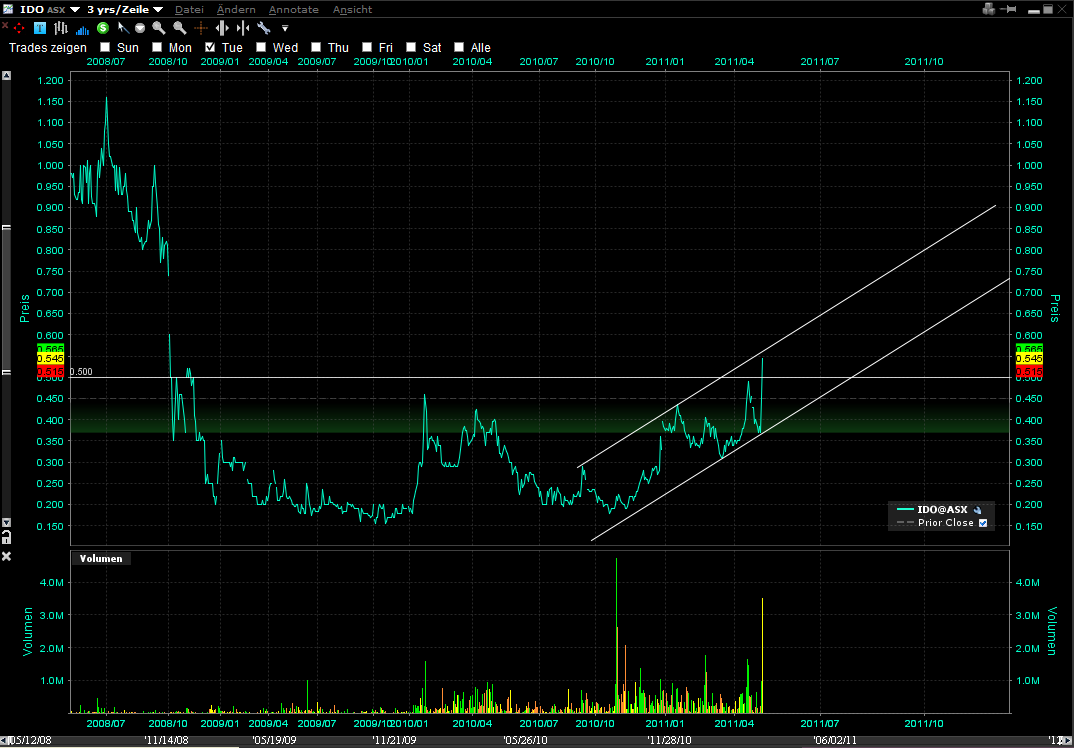Uncheck the Prior Close legend checkbox
Screen dimensions: 1074x748
(x=983, y=523)
